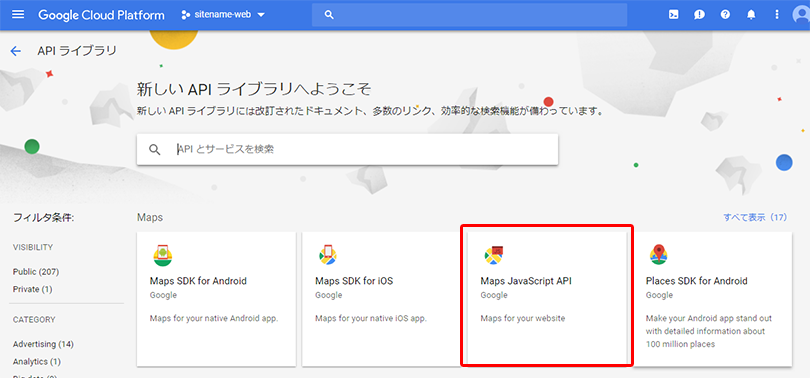This screenshot has width=810, height=378.
Task: Open the three-dot settings menu
Action: click(x=776, y=14)
